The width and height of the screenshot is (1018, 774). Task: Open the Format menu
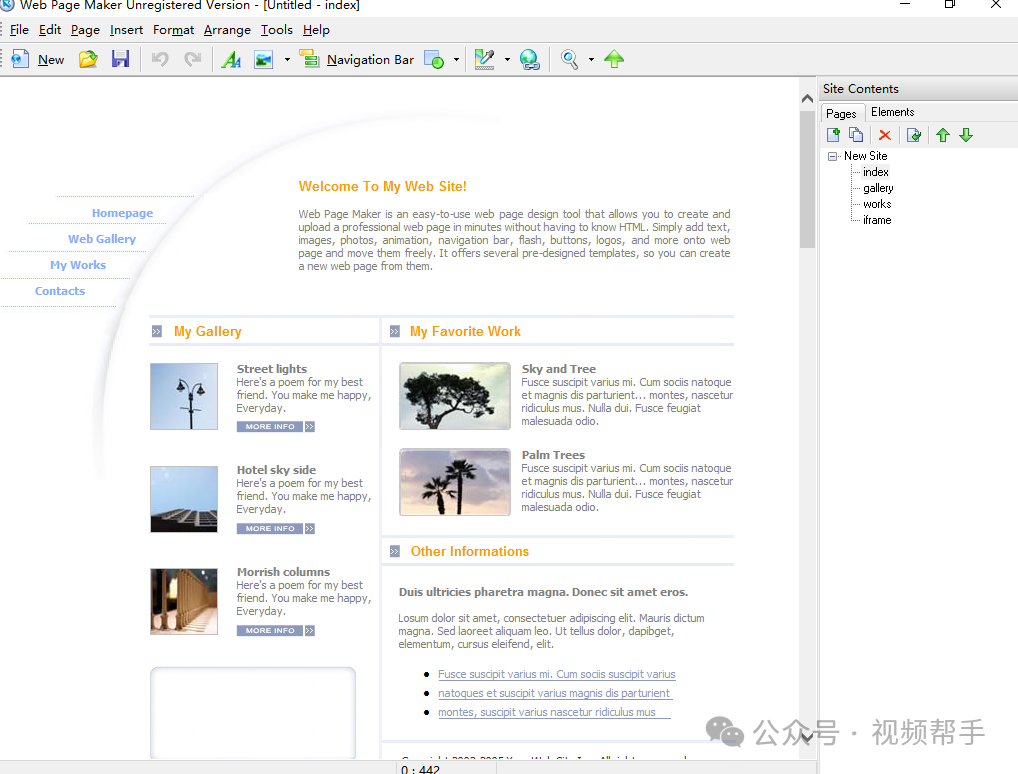pos(173,30)
